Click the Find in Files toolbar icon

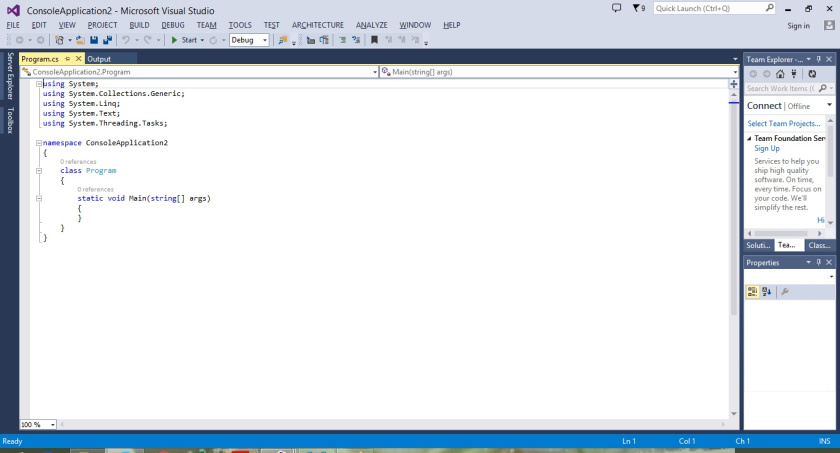(x=282, y=40)
